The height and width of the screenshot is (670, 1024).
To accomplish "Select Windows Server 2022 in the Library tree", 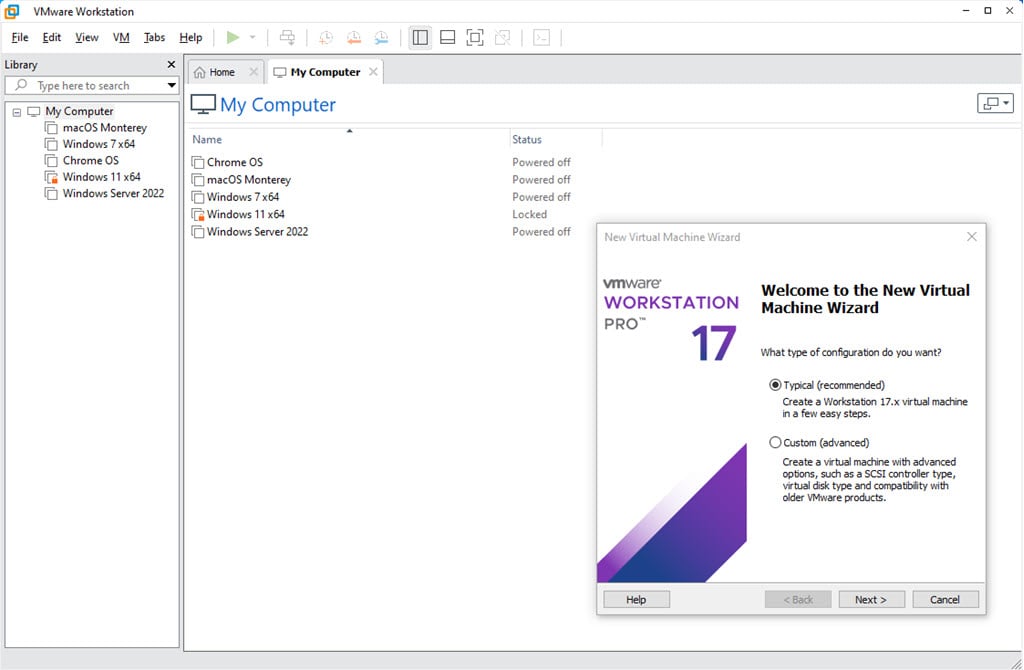I will click(113, 193).
